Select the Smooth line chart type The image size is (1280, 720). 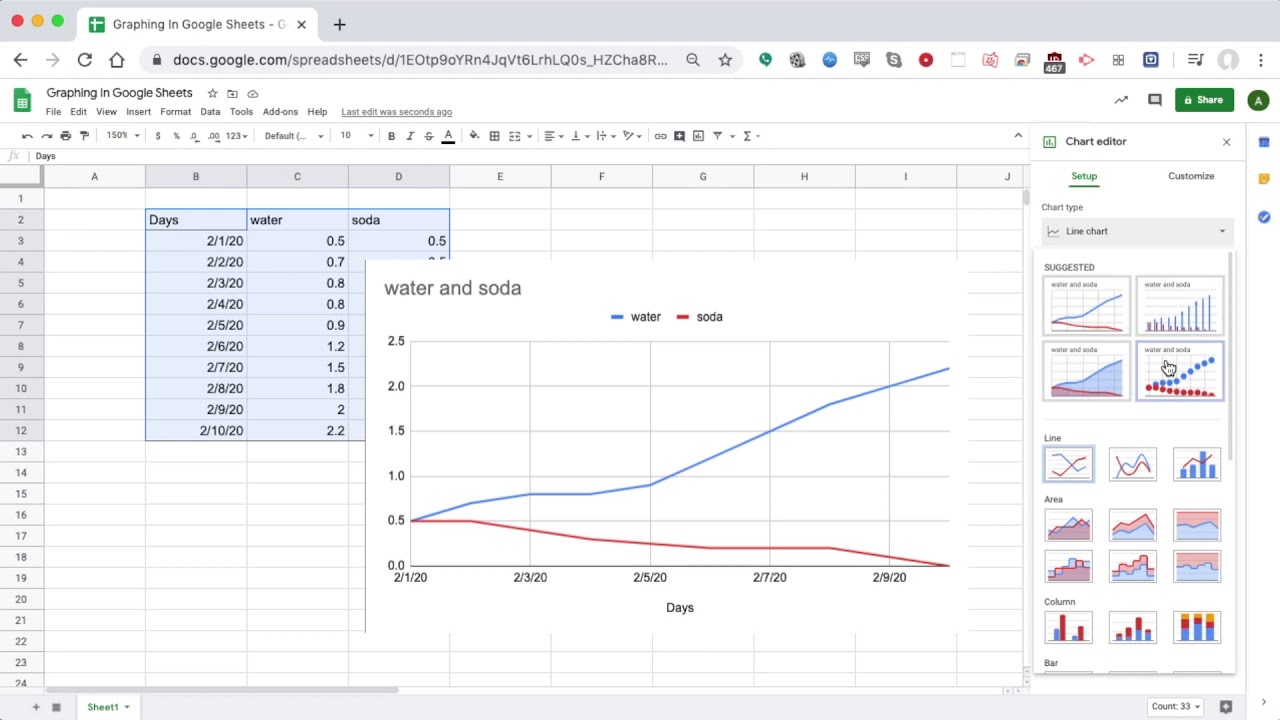tap(1132, 465)
